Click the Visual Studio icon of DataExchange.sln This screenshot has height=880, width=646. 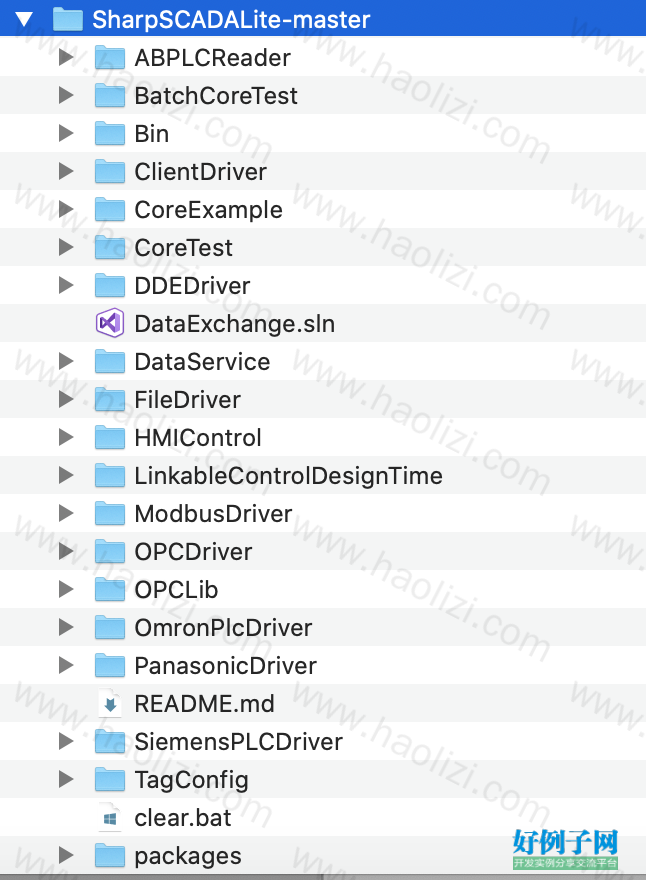click(110, 323)
